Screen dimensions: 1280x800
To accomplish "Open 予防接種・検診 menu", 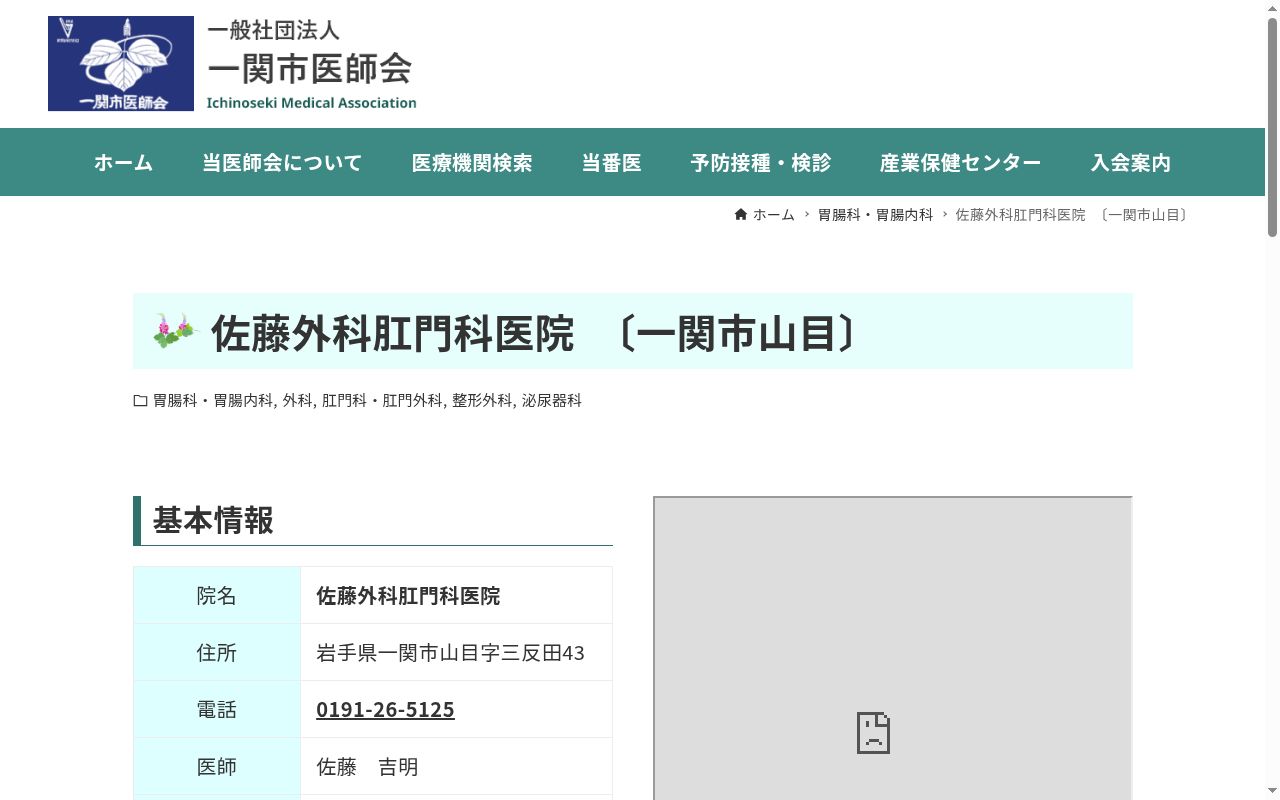I will 761,162.
